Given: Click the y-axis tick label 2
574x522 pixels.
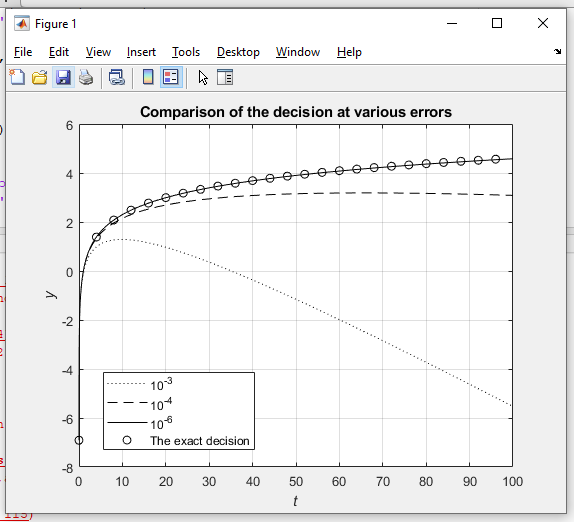Looking at the screenshot, I should (70, 224).
